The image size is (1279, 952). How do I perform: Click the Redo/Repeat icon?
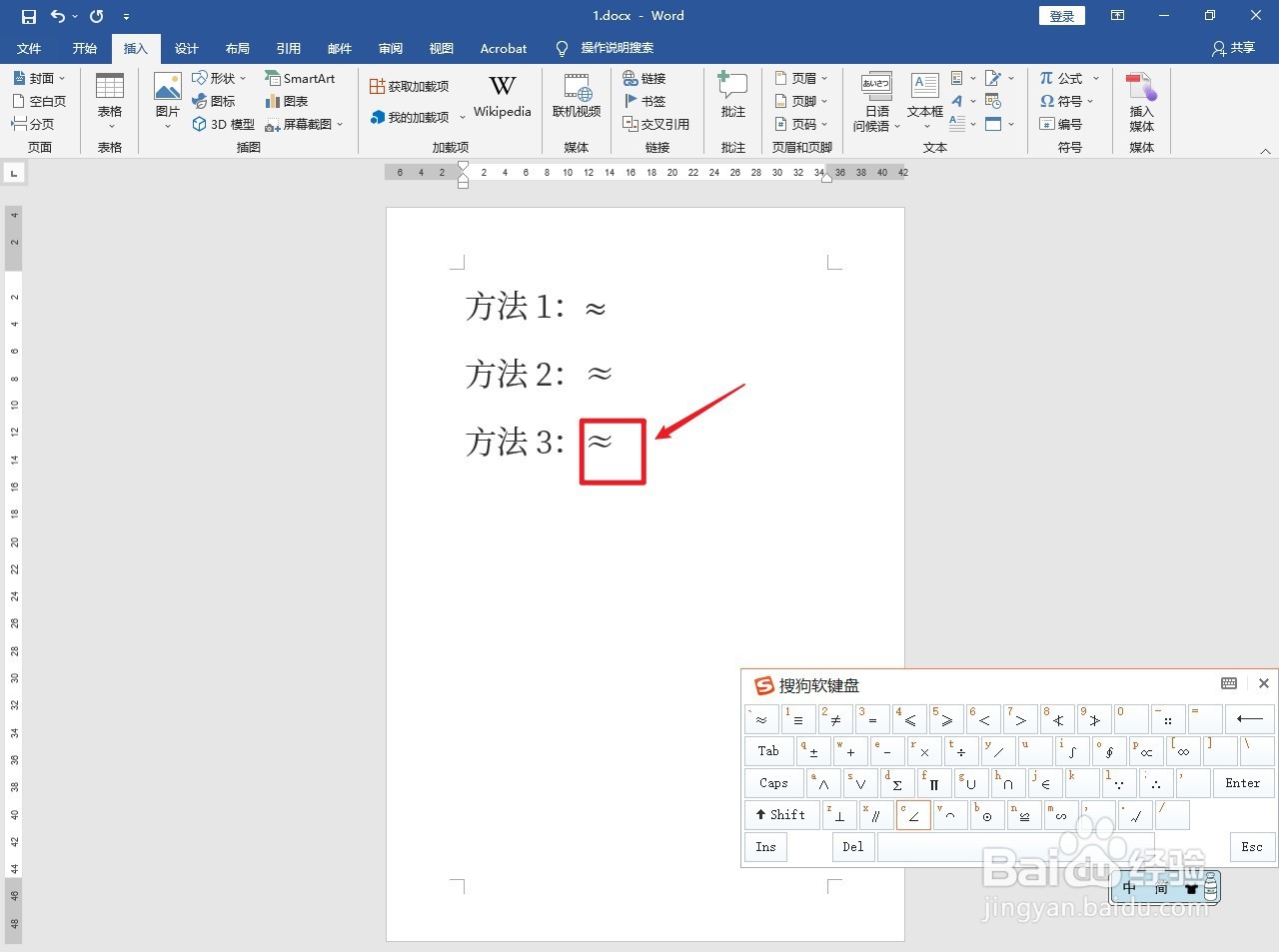coord(97,16)
